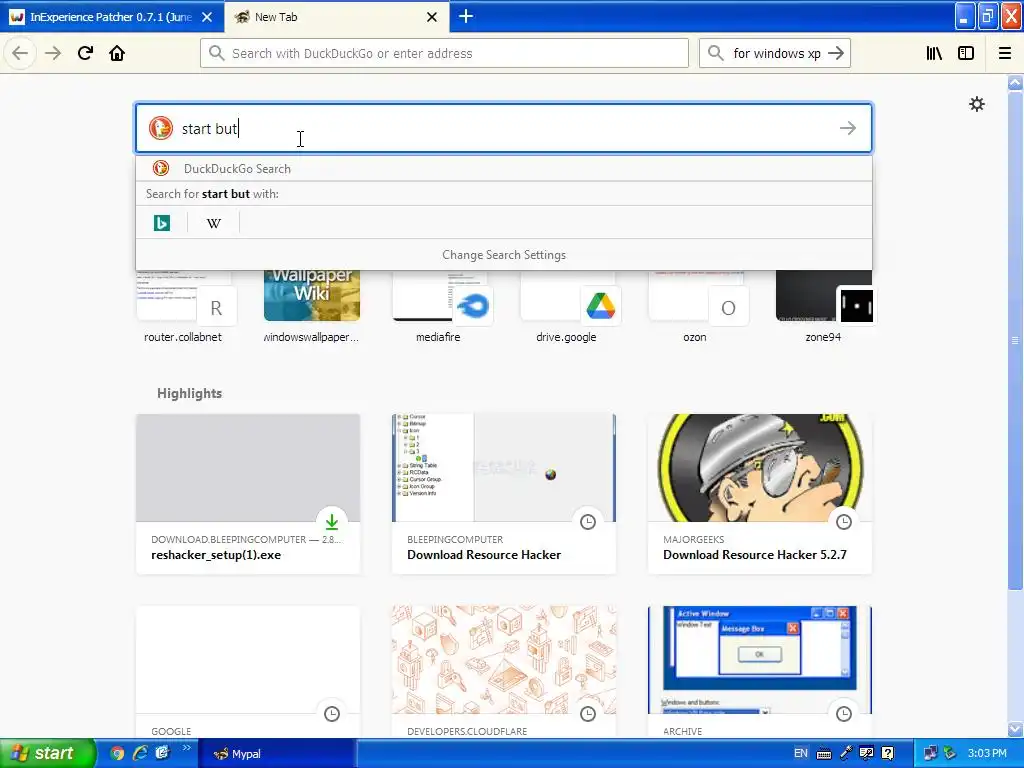Open a new tab with plus button
The height and width of the screenshot is (768, 1024).
coord(466,16)
